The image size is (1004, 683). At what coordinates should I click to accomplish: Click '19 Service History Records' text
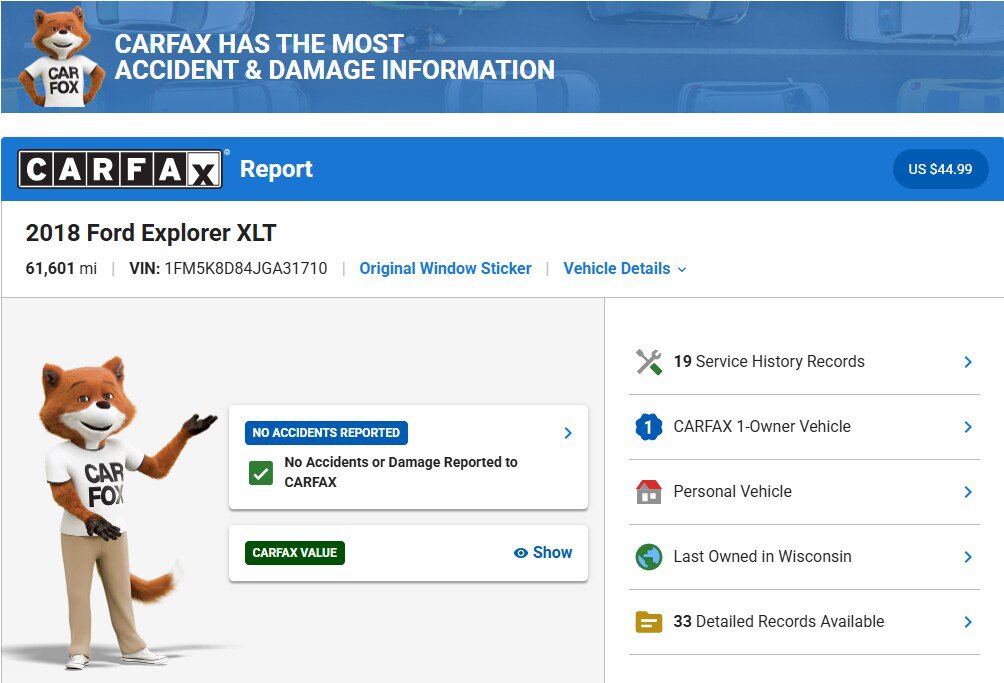click(x=769, y=362)
